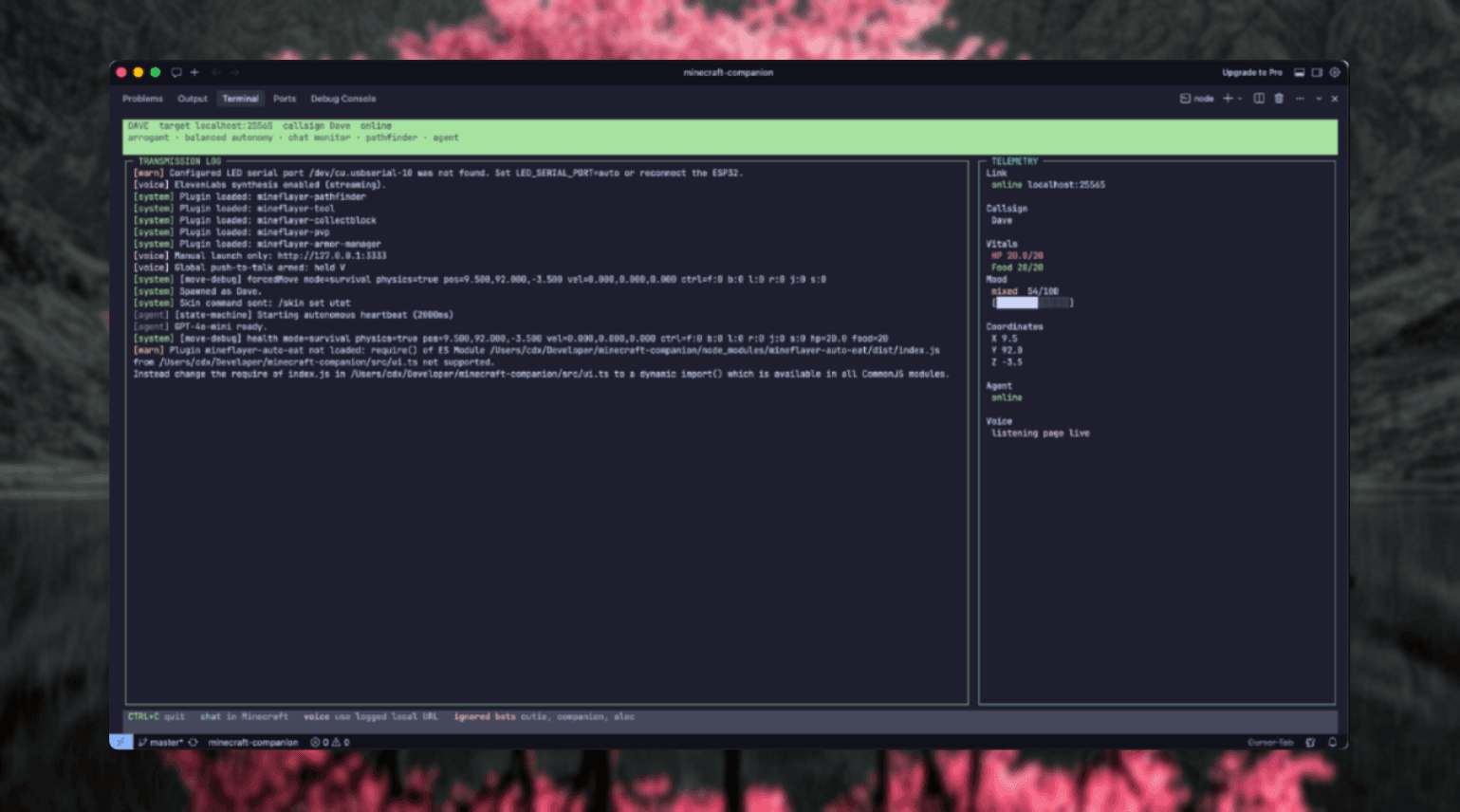Switch to the Problems tab
Viewport: 1460px width, 812px height.
(x=142, y=99)
